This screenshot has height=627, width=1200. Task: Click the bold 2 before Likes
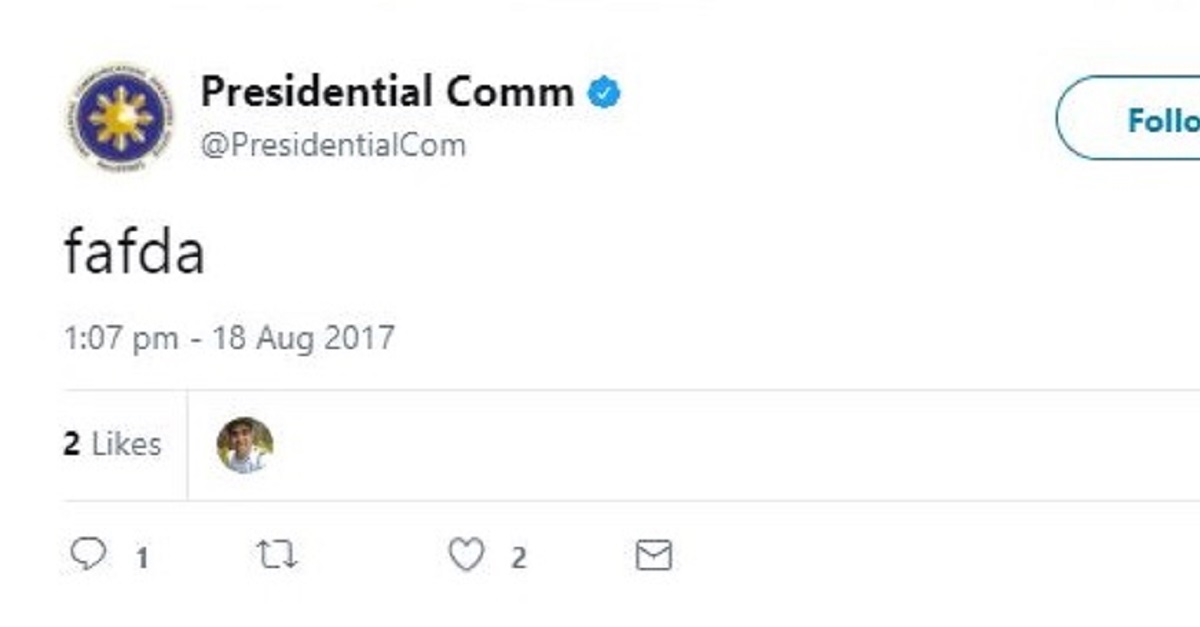point(71,444)
